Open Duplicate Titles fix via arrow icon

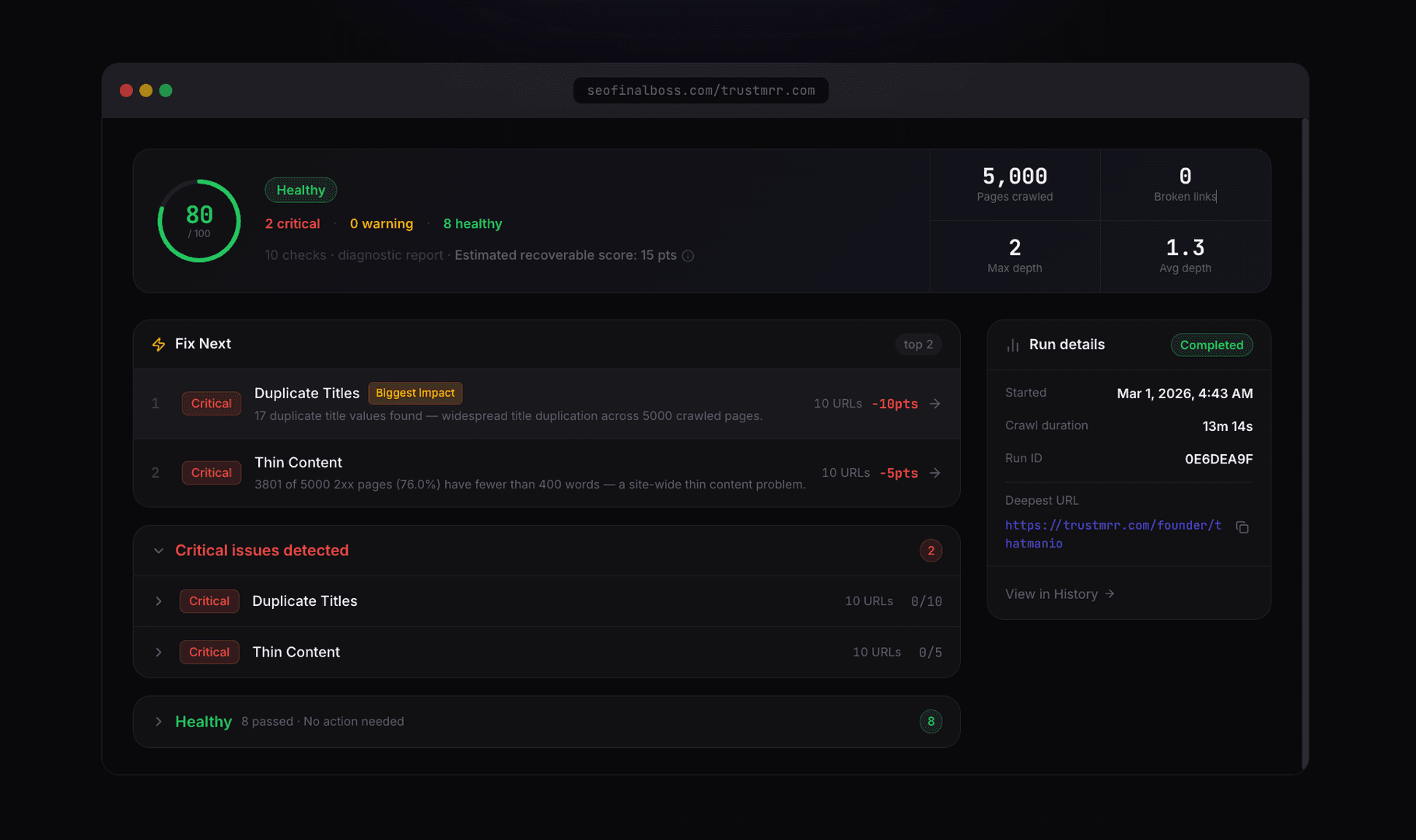pyautogui.click(x=935, y=404)
